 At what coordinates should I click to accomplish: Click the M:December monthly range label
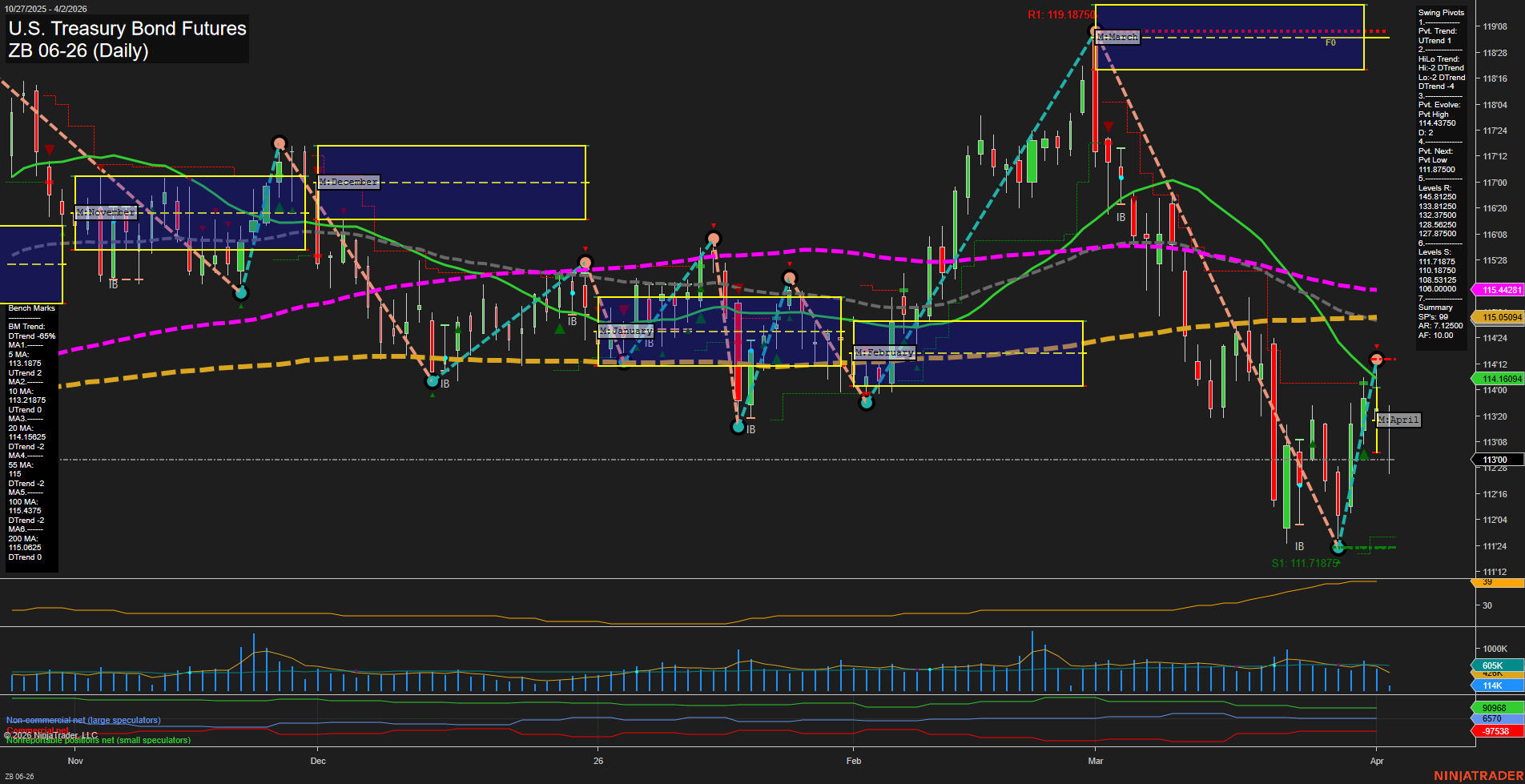pyautogui.click(x=348, y=183)
